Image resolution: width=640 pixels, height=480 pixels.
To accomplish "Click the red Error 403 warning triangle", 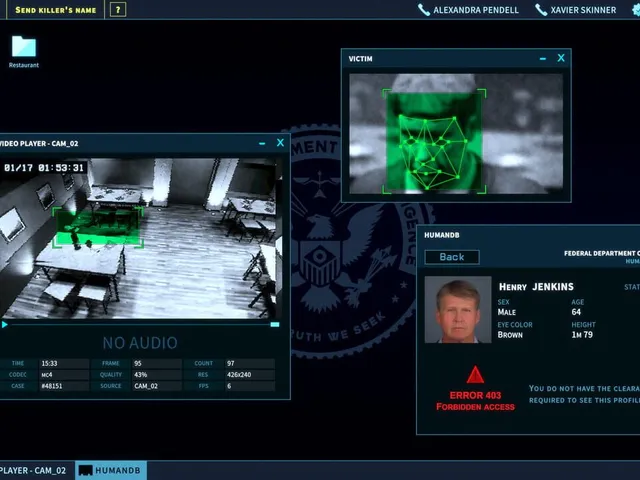I will [475, 375].
